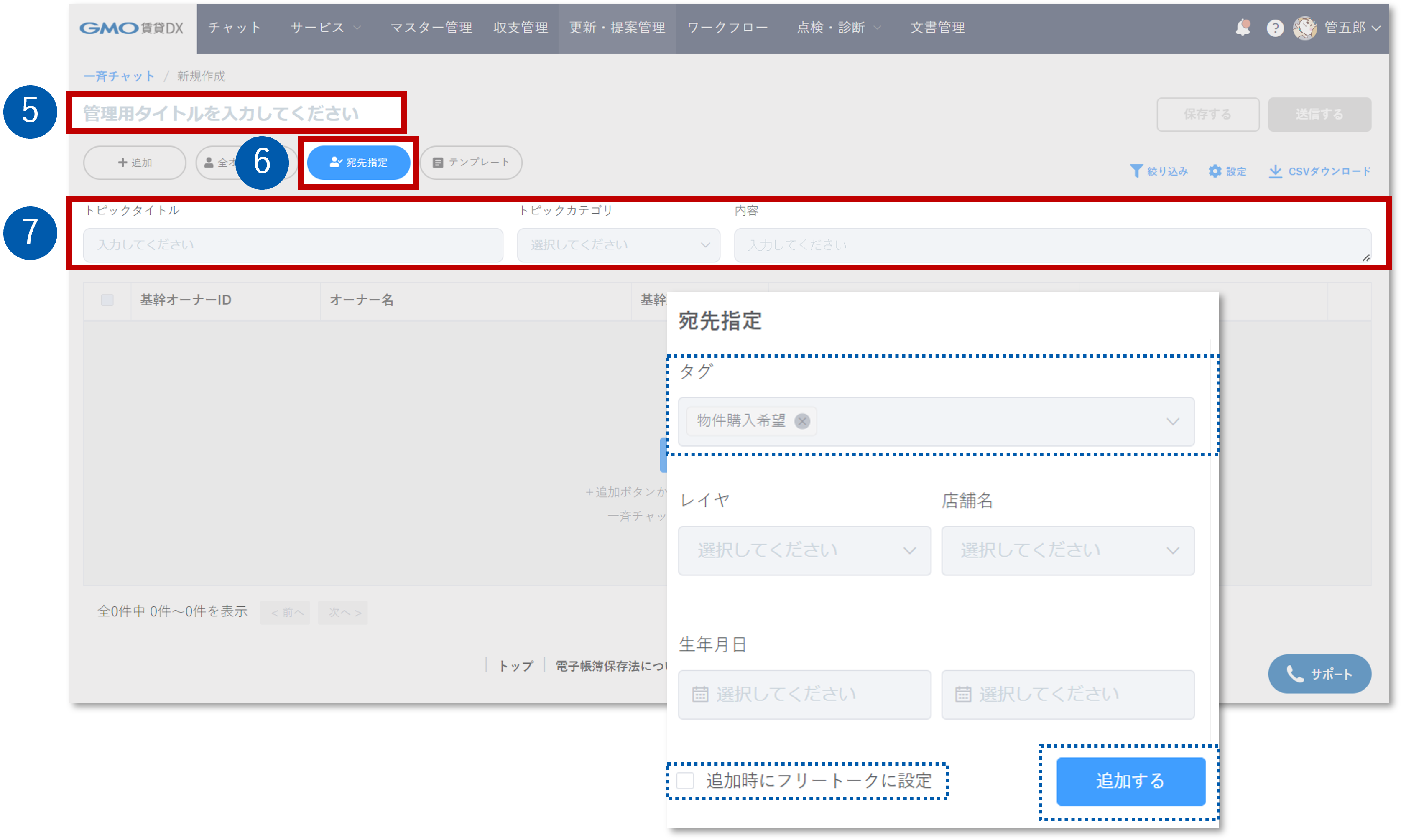Open the ワークフロー menu
1401x840 pixels.
(x=727, y=28)
